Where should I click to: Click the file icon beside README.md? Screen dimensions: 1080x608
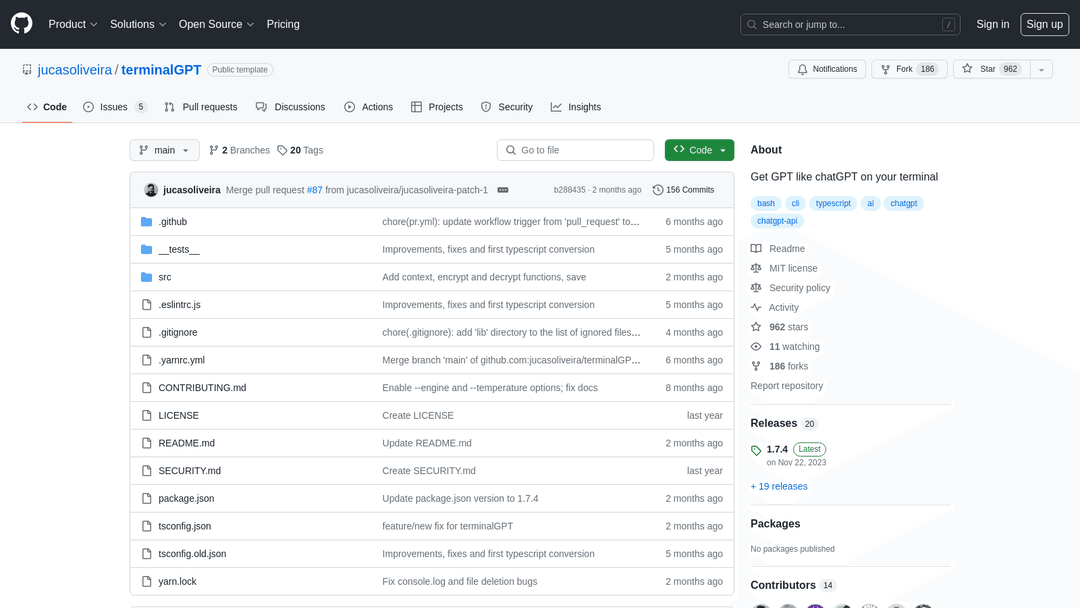point(146,443)
